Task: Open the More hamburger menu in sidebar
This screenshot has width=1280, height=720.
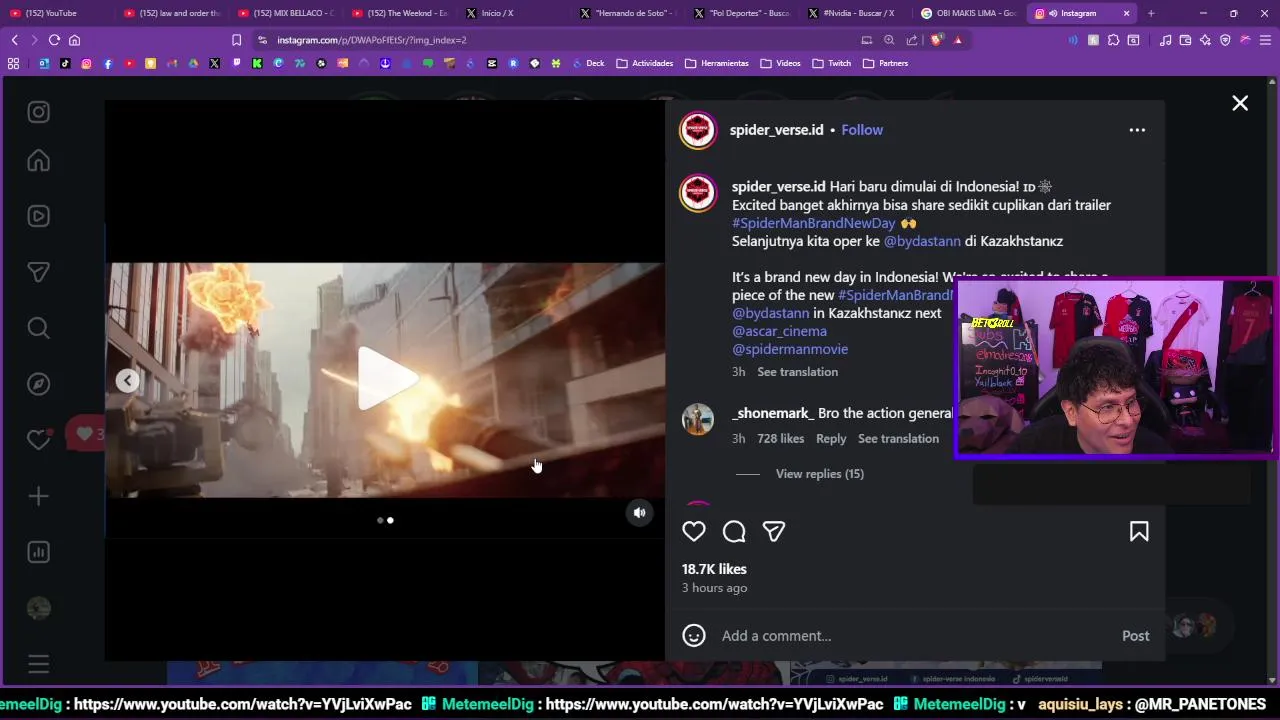Action: pyautogui.click(x=38, y=664)
